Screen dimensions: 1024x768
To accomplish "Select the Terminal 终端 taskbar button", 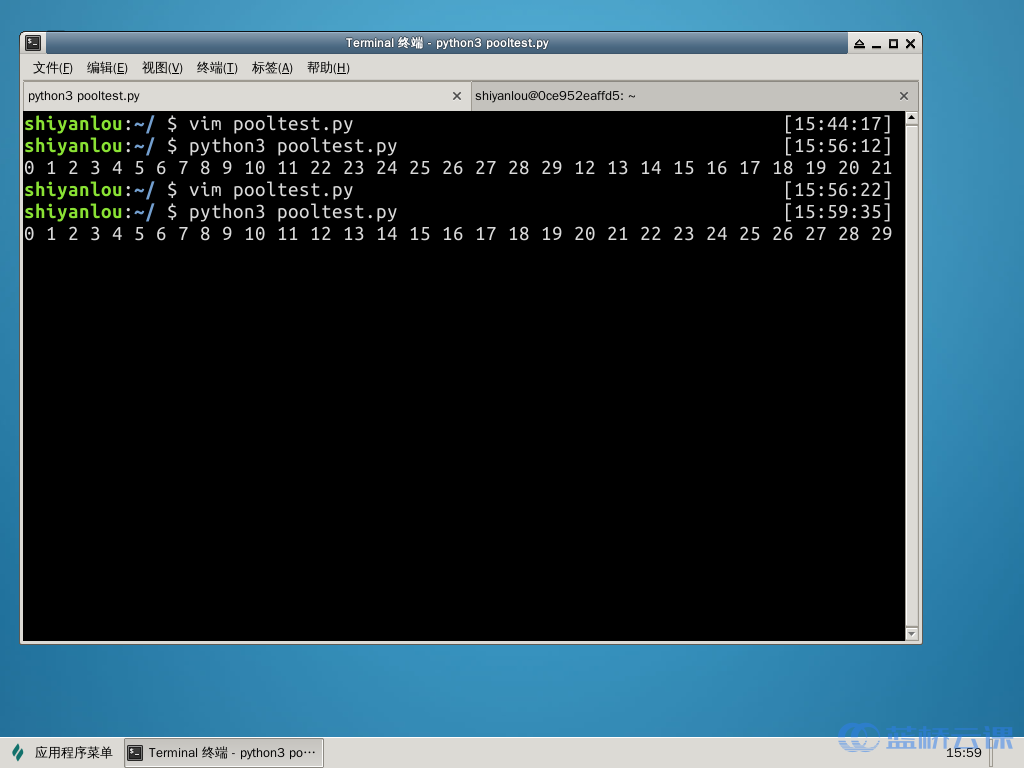I will [x=223, y=753].
